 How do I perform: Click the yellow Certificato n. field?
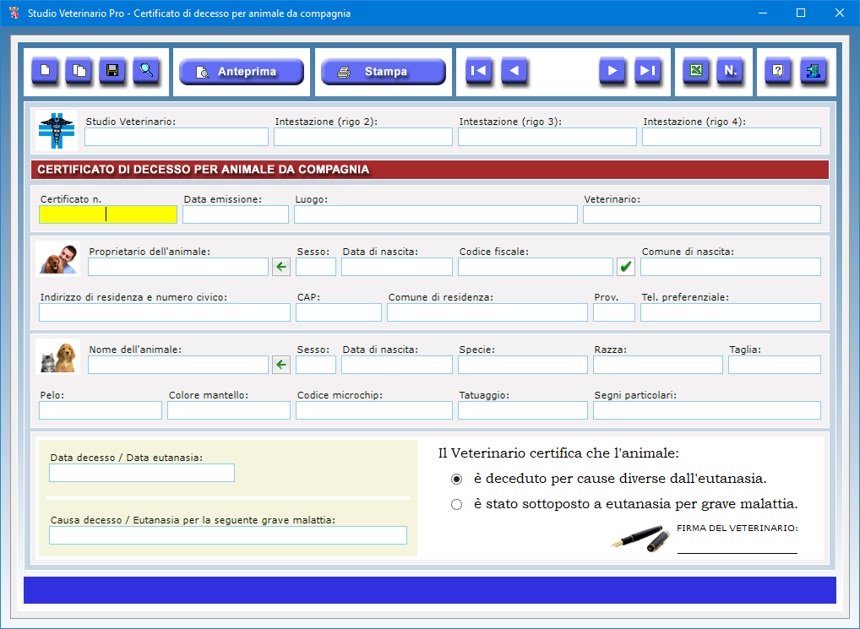click(108, 214)
